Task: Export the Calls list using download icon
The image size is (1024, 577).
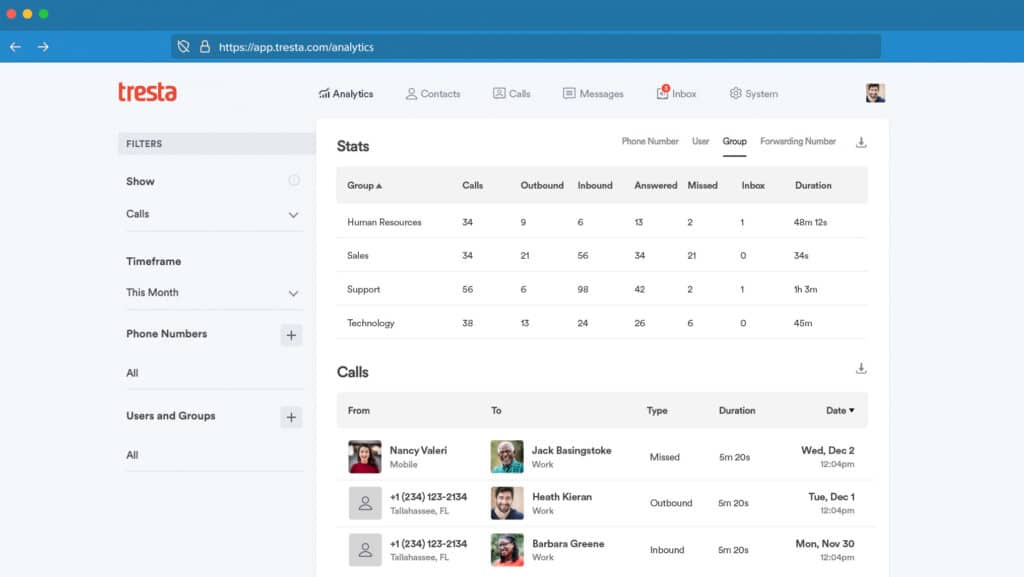Action: click(861, 368)
